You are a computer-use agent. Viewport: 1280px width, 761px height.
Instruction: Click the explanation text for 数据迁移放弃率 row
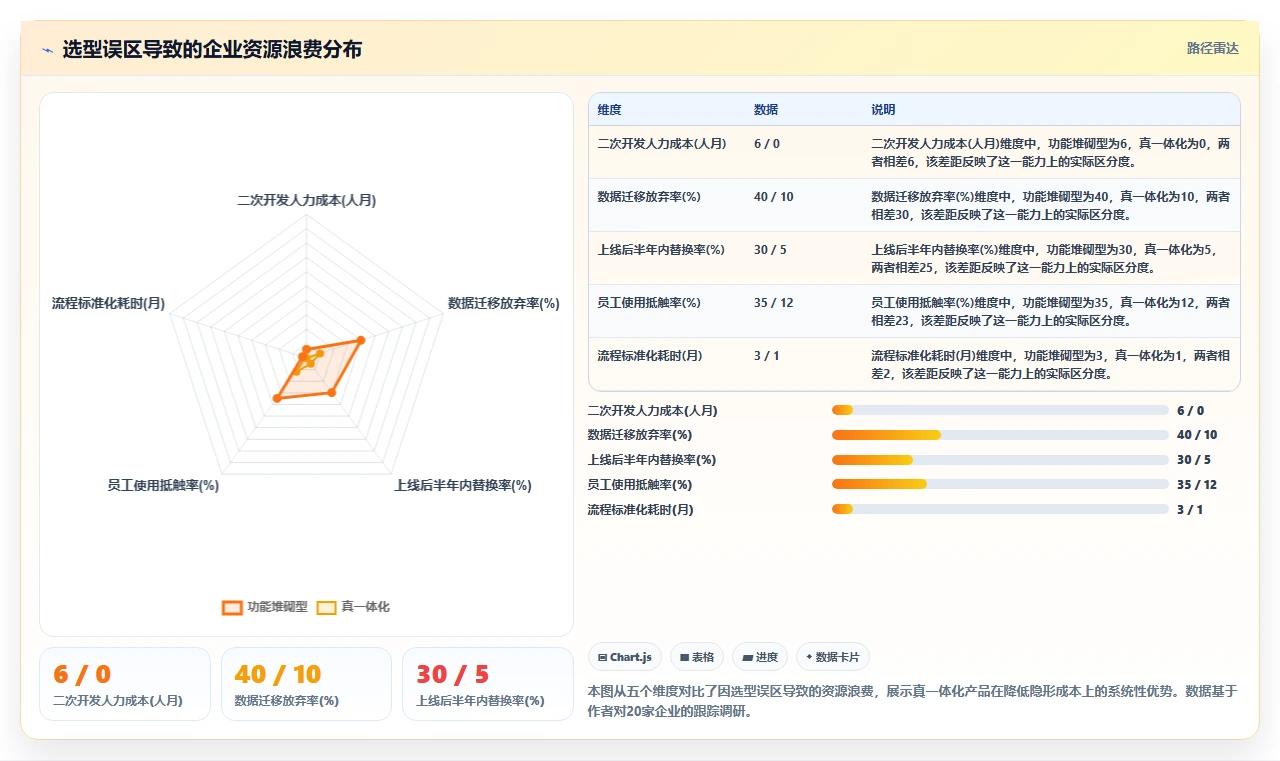pyautogui.click(x=1051, y=205)
